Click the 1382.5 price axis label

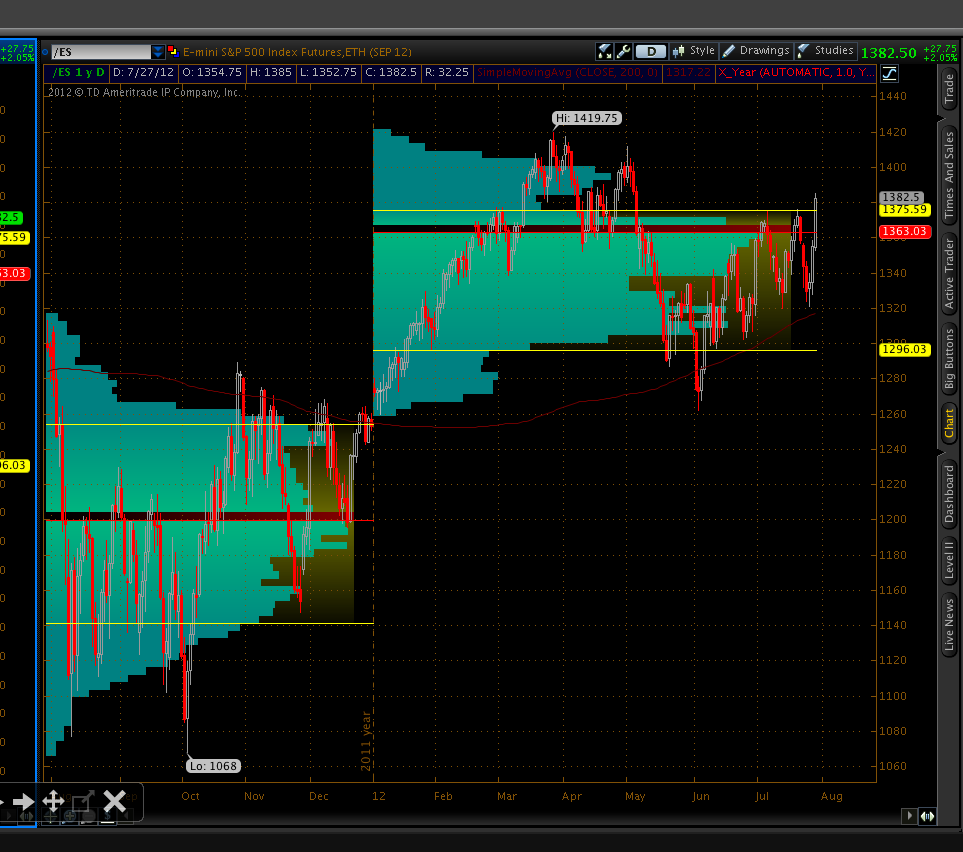pyautogui.click(x=901, y=197)
